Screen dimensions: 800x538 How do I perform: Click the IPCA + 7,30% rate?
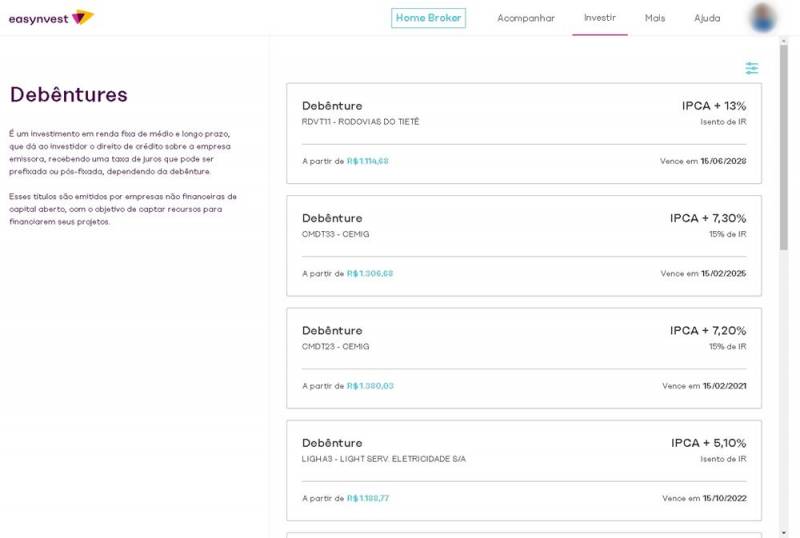(x=708, y=218)
